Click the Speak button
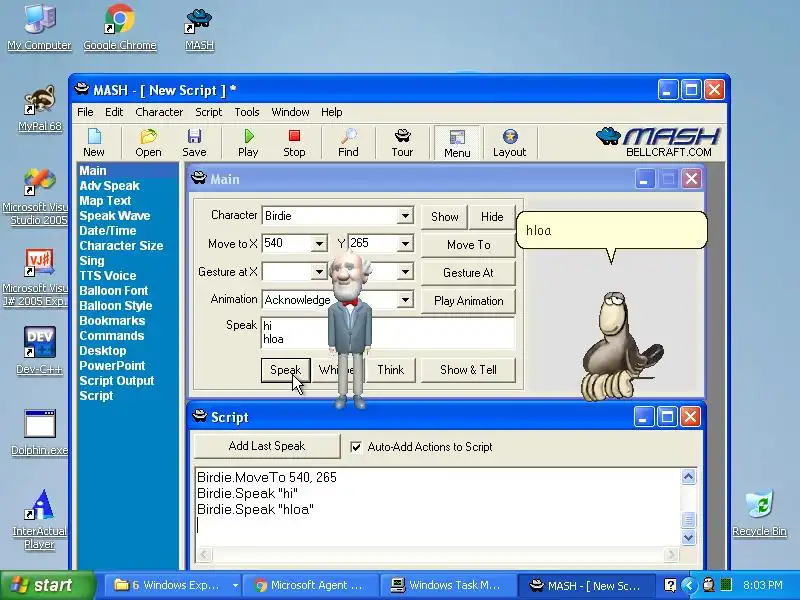800x600 pixels. pos(286,370)
